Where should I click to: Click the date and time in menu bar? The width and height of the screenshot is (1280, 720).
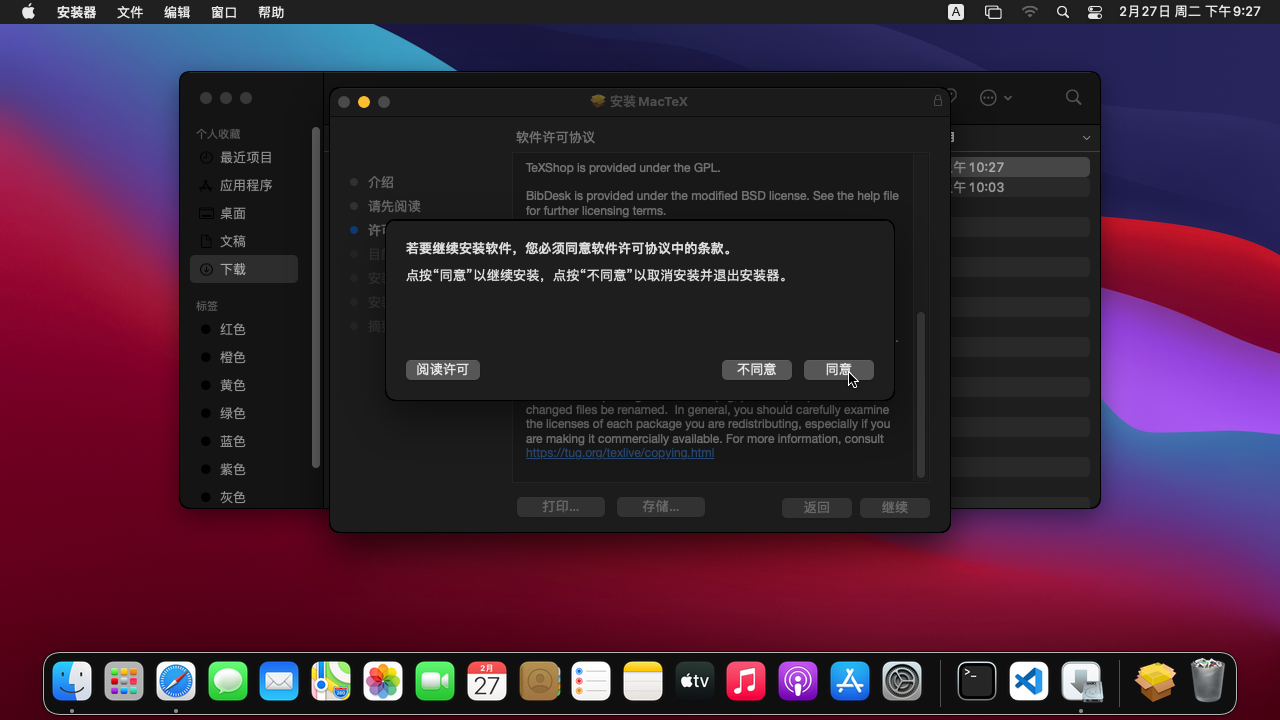click(1190, 12)
